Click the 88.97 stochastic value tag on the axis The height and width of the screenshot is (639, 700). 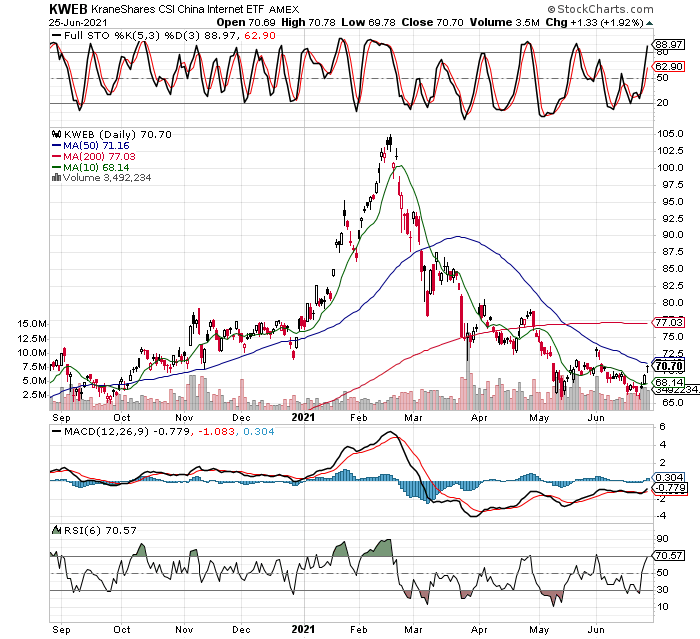coord(668,44)
